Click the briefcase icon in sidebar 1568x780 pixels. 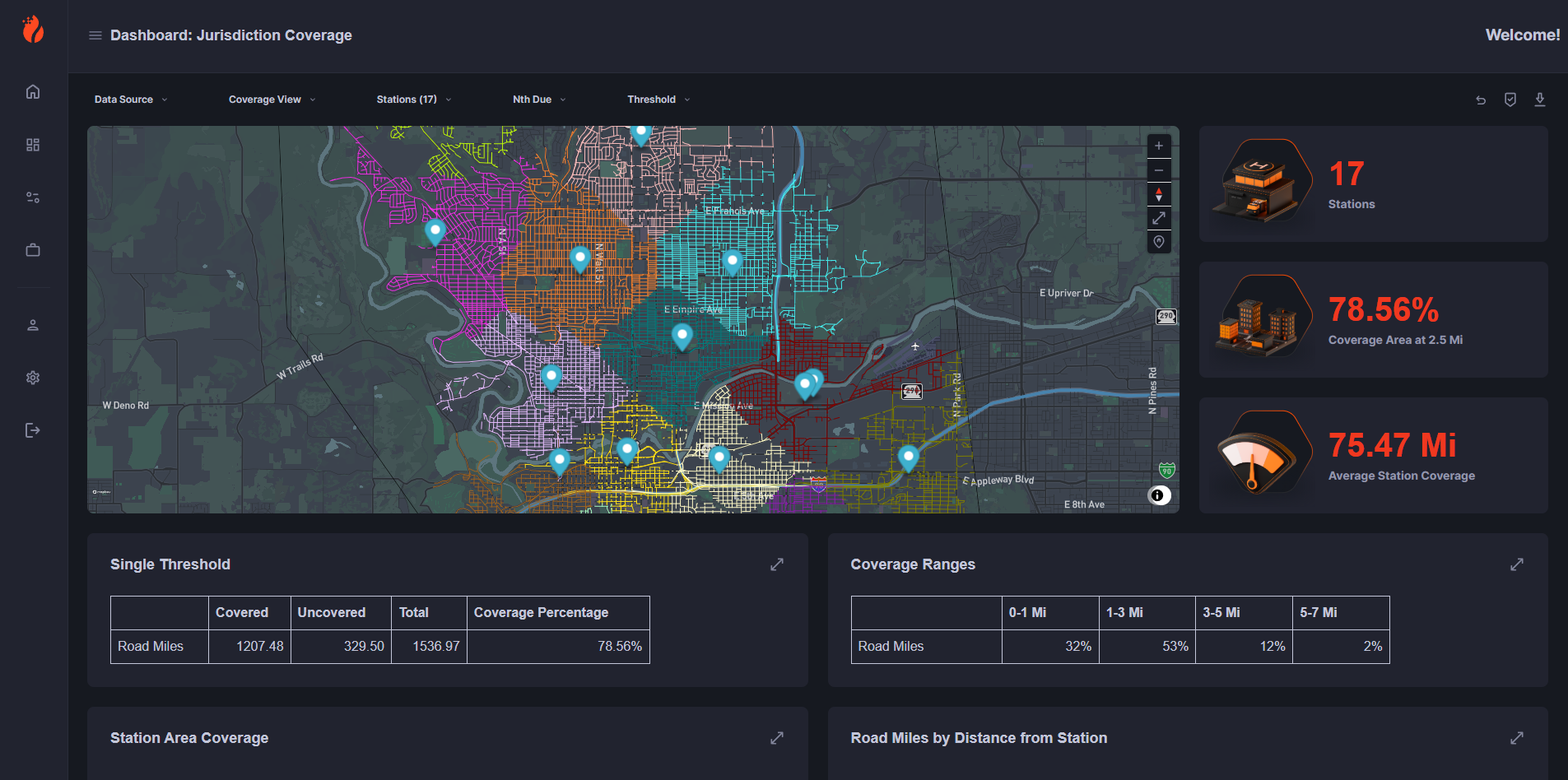pyautogui.click(x=33, y=250)
